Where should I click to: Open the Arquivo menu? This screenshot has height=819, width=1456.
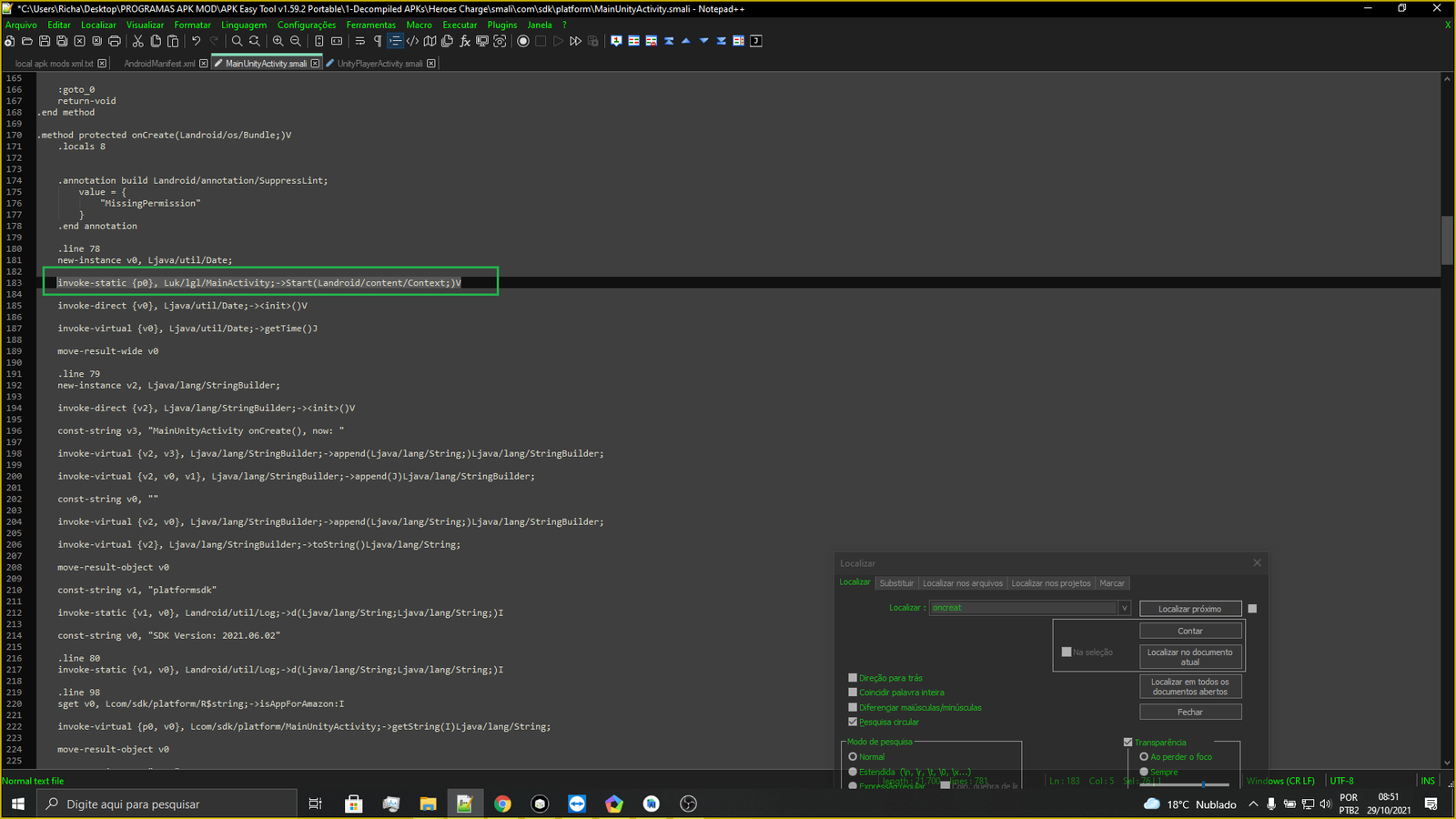(x=21, y=25)
